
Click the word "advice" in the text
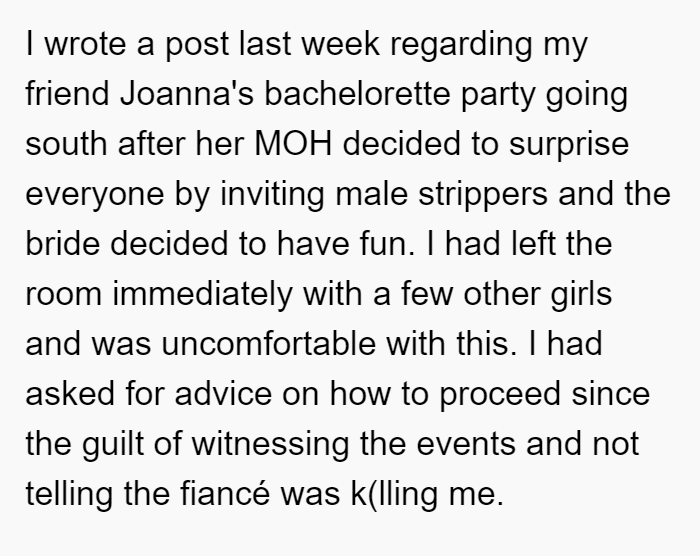[223, 393]
